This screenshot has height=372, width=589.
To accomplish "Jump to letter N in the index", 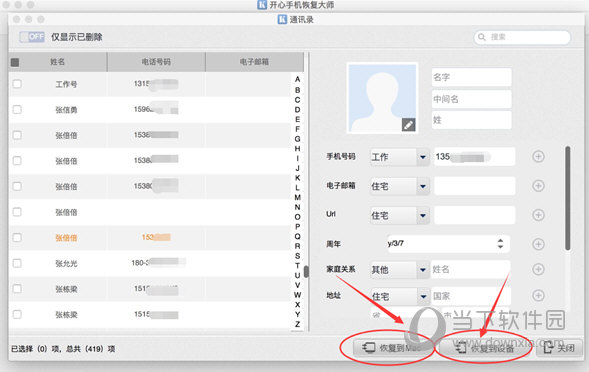I will pyautogui.click(x=298, y=207).
